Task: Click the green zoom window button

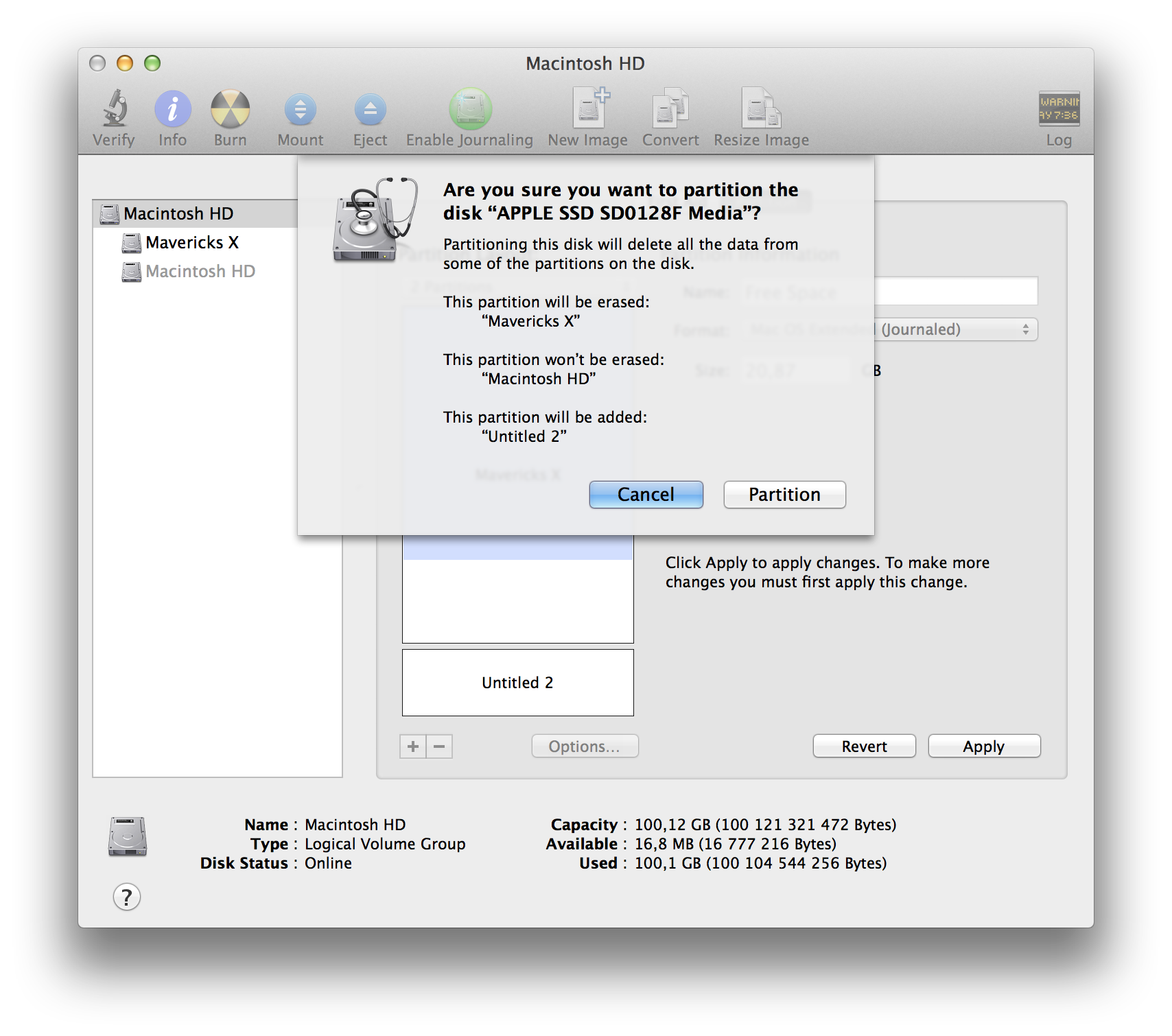Action: point(152,63)
